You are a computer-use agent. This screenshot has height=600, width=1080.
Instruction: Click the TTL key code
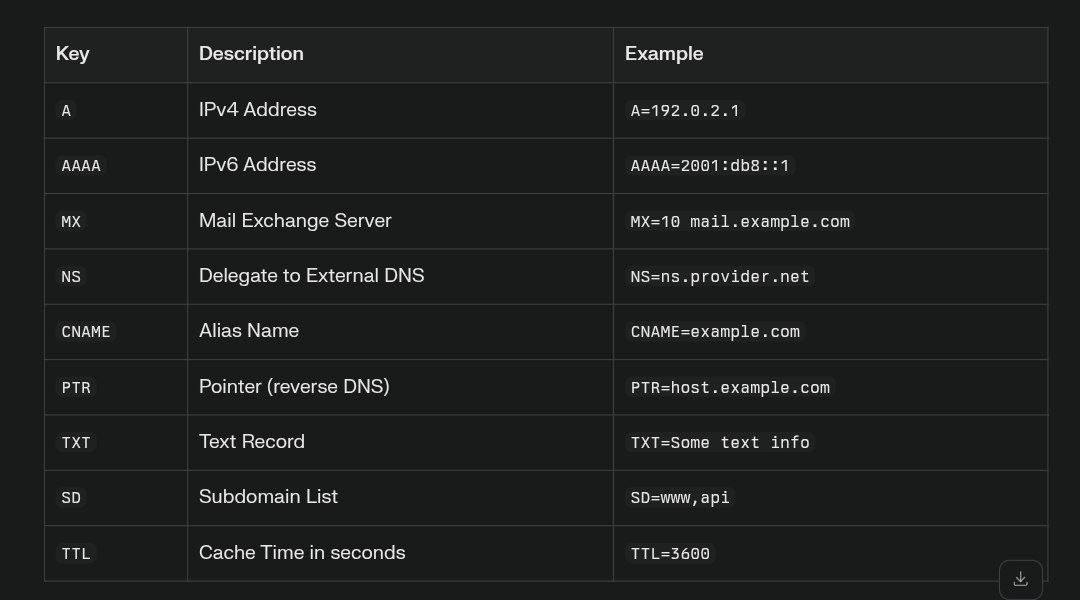[x=76, y=554]
